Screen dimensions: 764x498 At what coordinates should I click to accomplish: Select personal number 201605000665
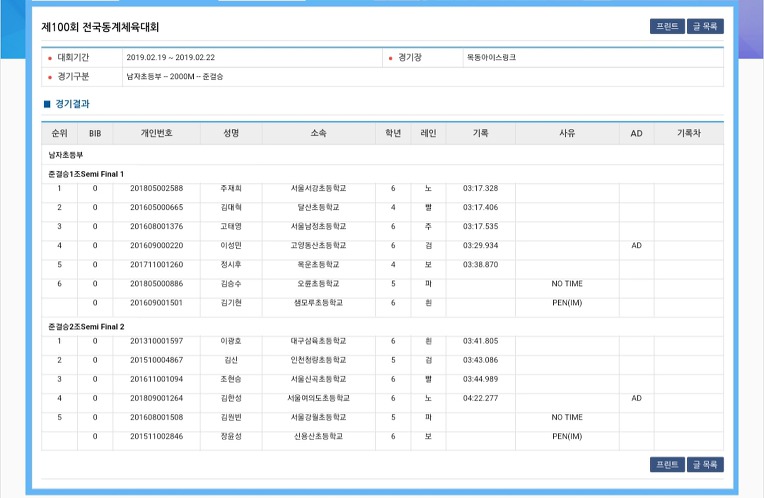(x=156, y=207)
